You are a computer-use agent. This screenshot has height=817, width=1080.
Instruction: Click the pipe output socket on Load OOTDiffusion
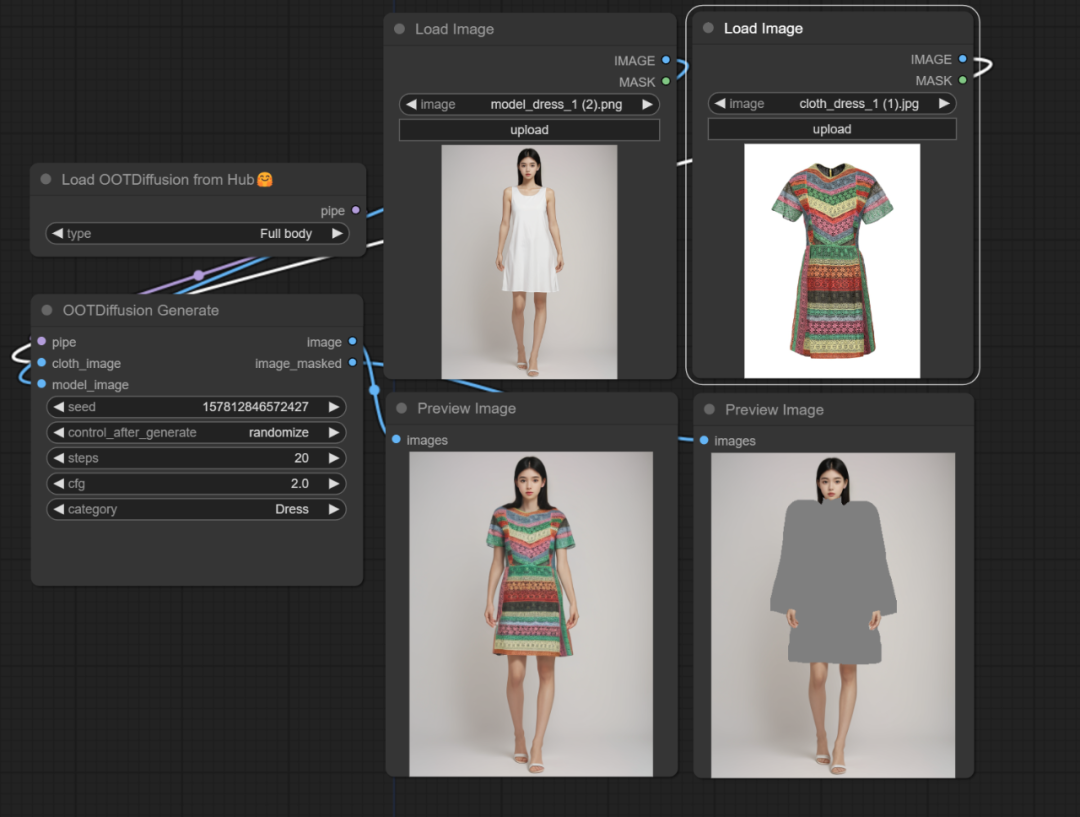[355, 210]
